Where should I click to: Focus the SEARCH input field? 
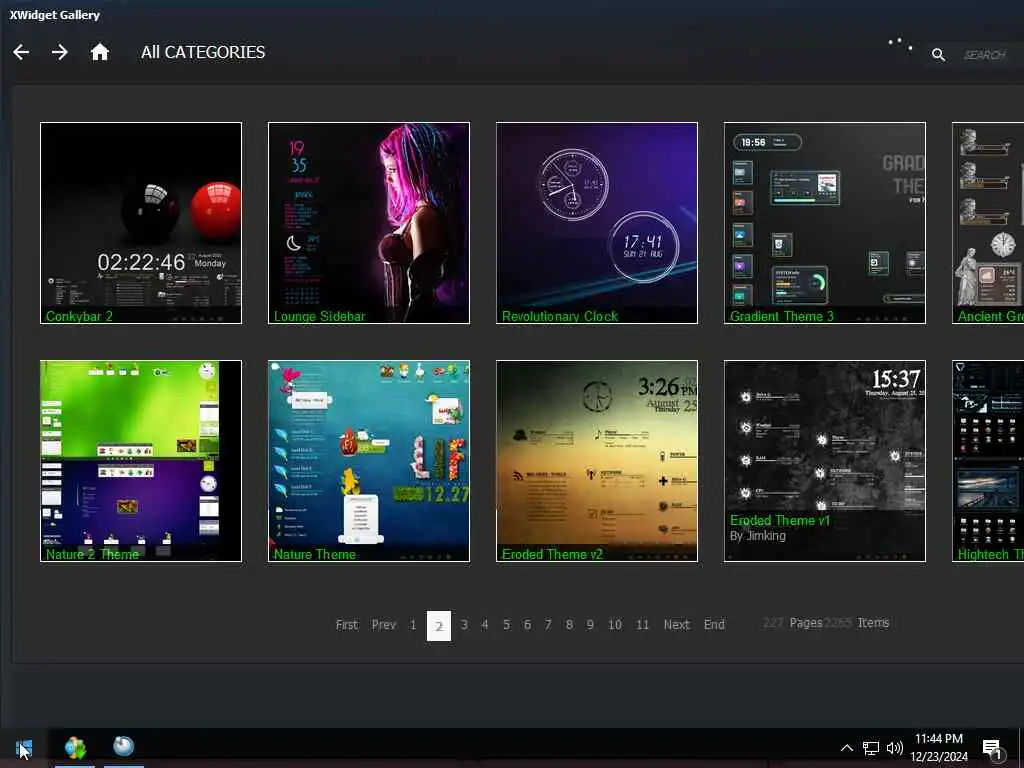[x=988, y=55]
